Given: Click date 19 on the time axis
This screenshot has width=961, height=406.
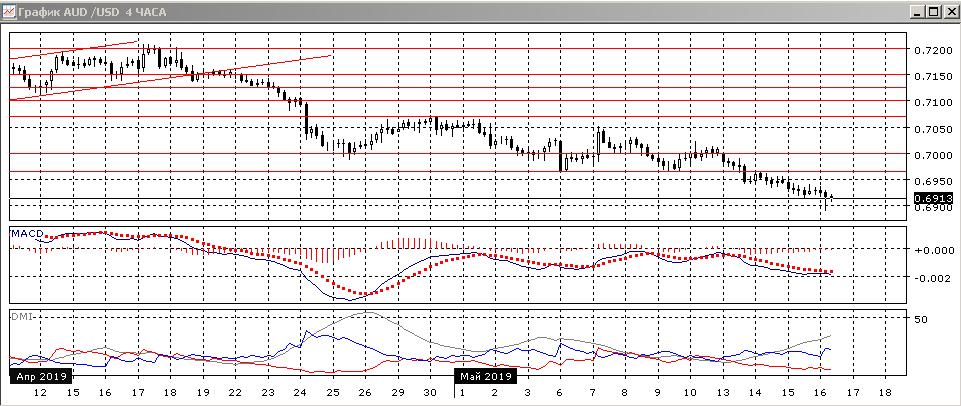Looking at the screenshot, I should 203,393.
